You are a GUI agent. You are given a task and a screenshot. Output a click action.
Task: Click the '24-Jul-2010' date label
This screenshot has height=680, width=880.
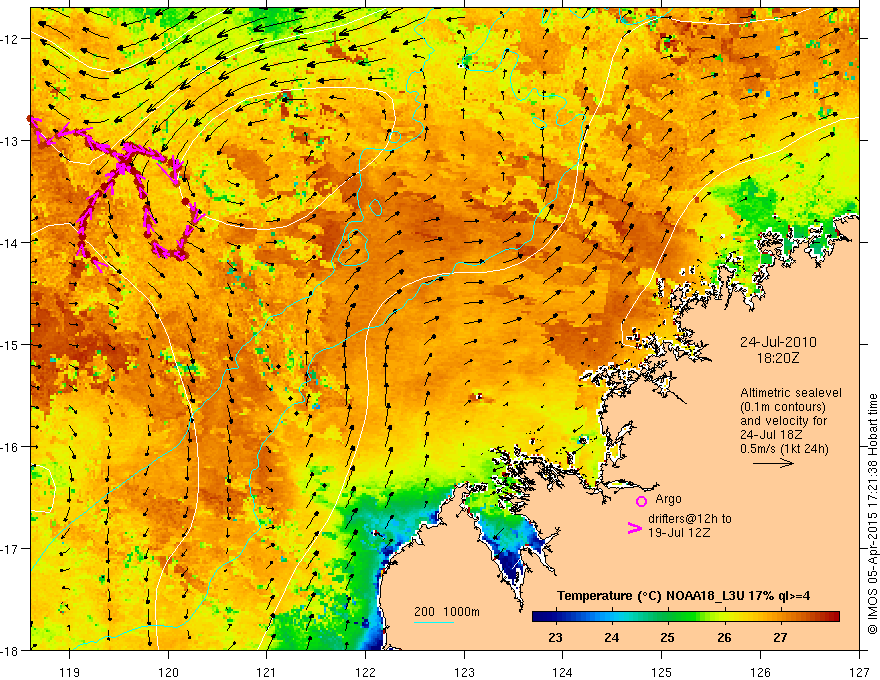point(778,342)
